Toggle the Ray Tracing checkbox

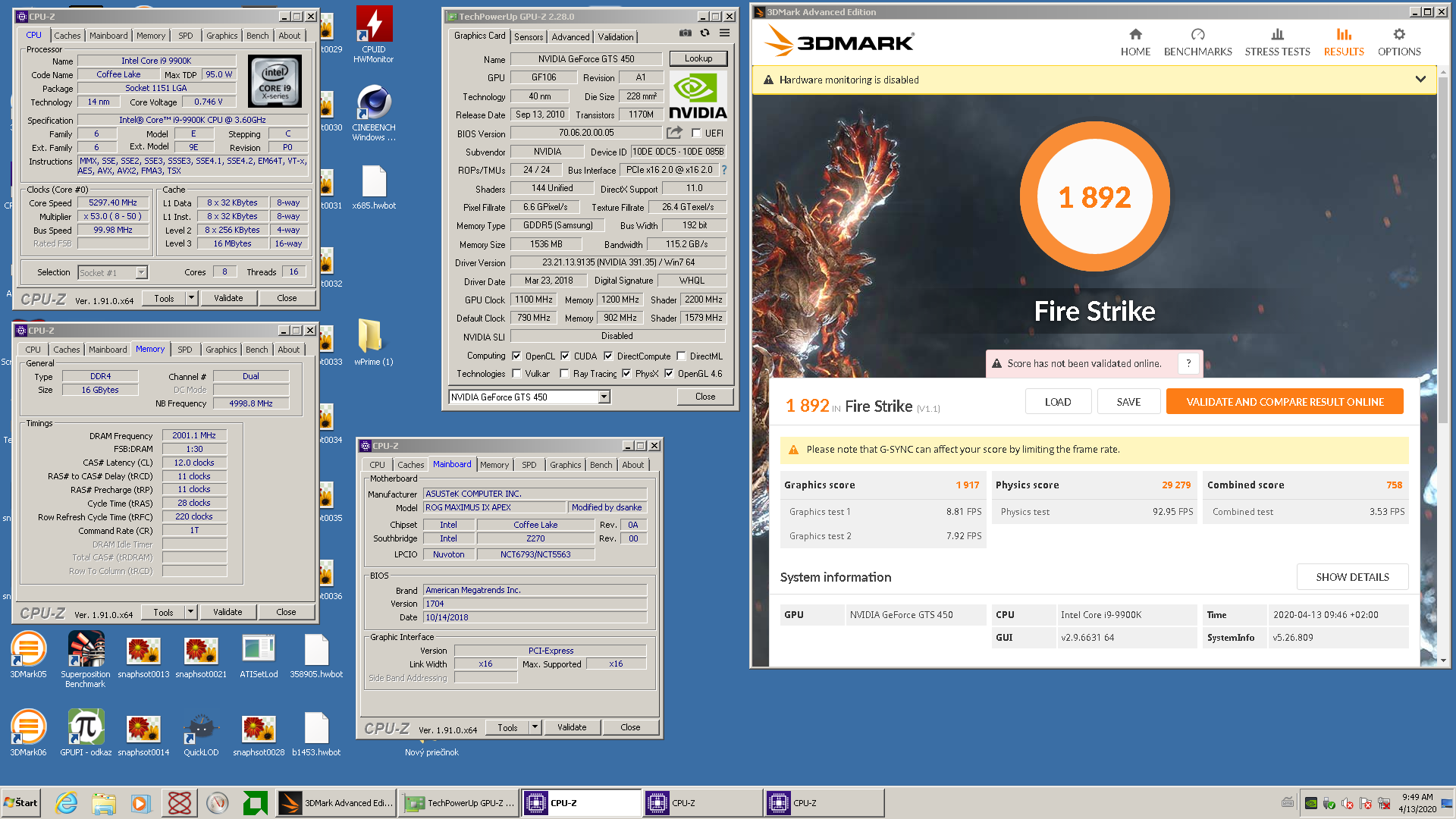tap(564, 374)
